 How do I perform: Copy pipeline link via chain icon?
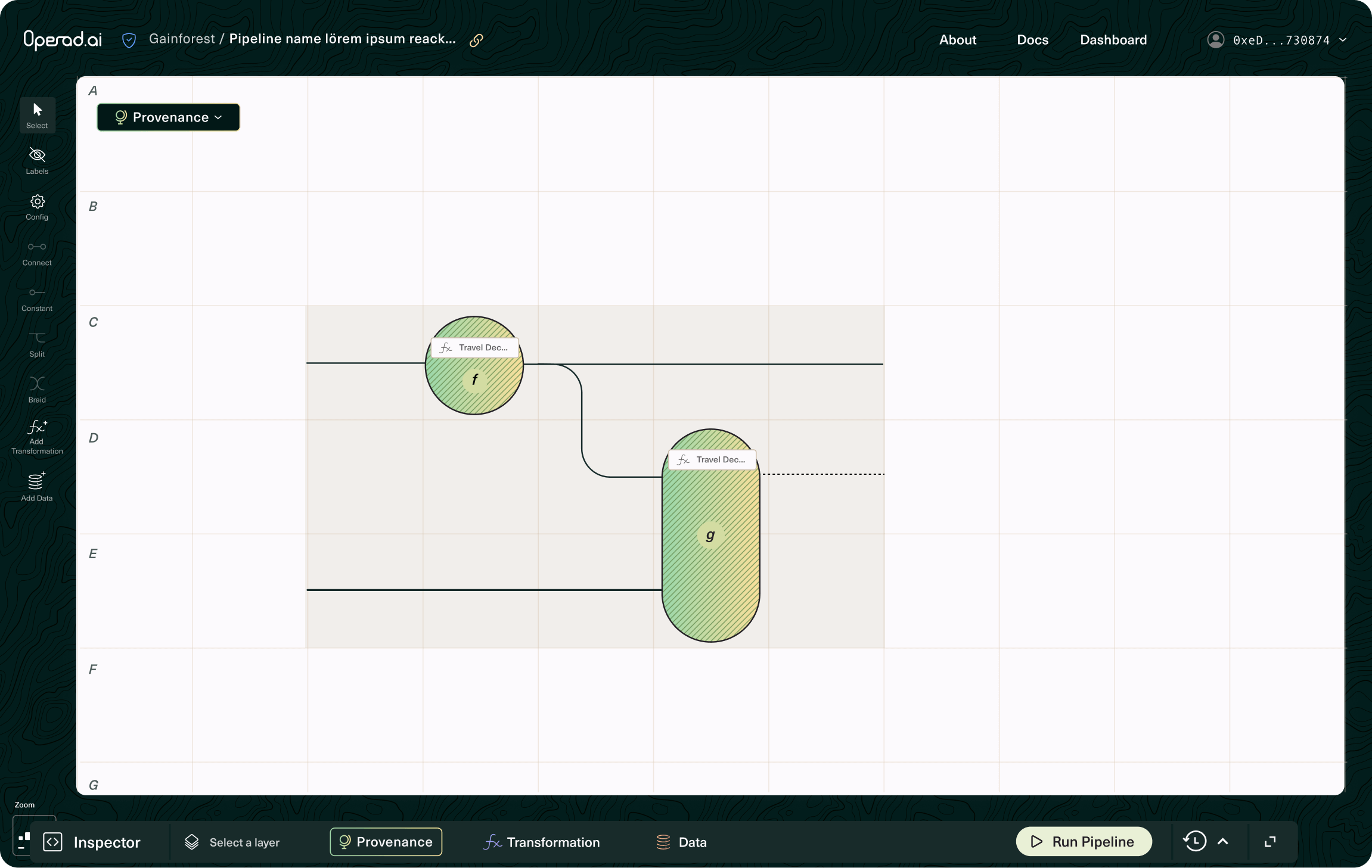tap(476, 40)
